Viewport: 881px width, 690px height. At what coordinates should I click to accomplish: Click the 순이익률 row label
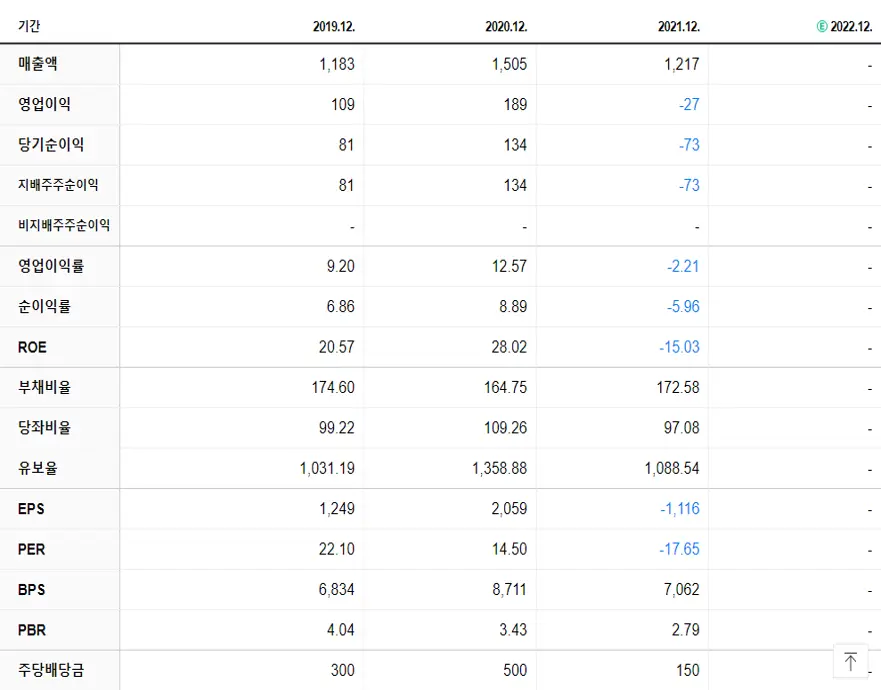click(x=44, y=306)
